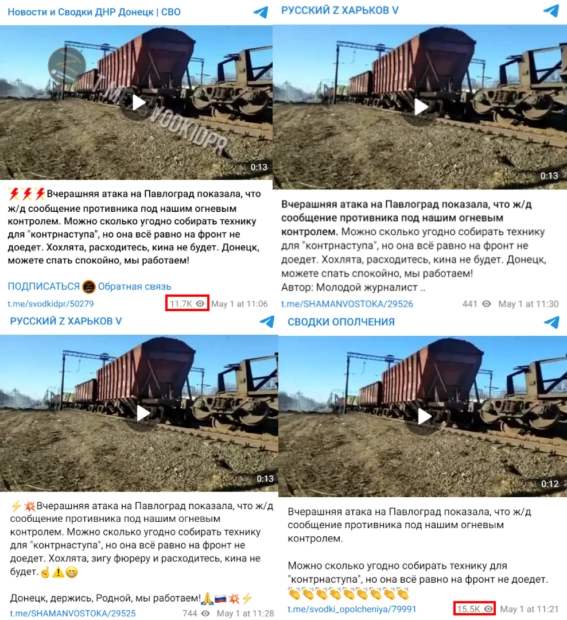This screenshot has width=567, height=620.
Task: Click the ПОДПИСАТЬСЯ subscribe link
Action: point(43,286)
